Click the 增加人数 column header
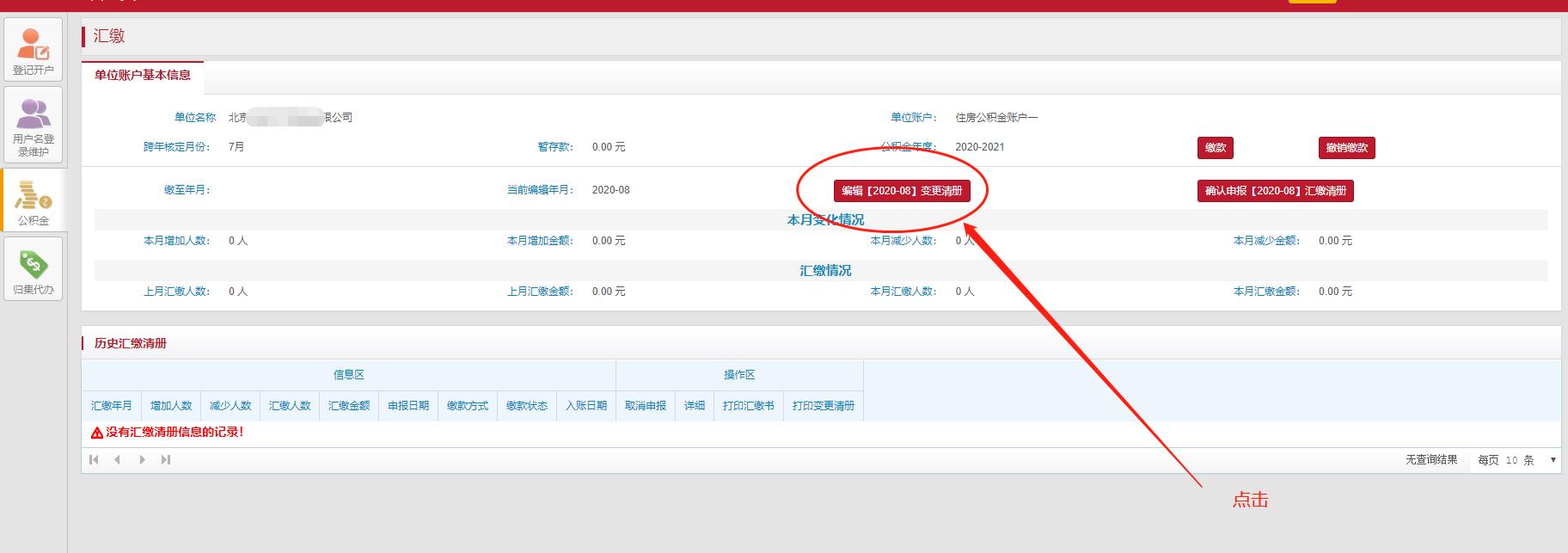The height and width of the screenshot is (553, 1568). (171, 406)
